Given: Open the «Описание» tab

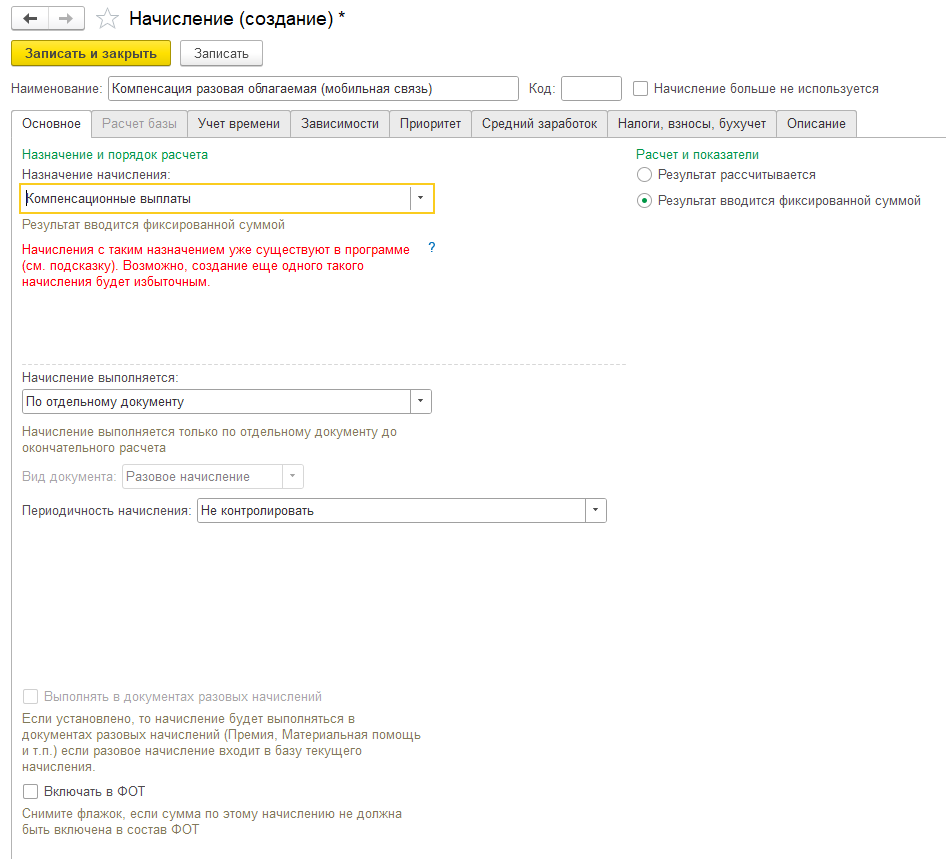Looking at the screenshot, I should click(x=816, y=124).
